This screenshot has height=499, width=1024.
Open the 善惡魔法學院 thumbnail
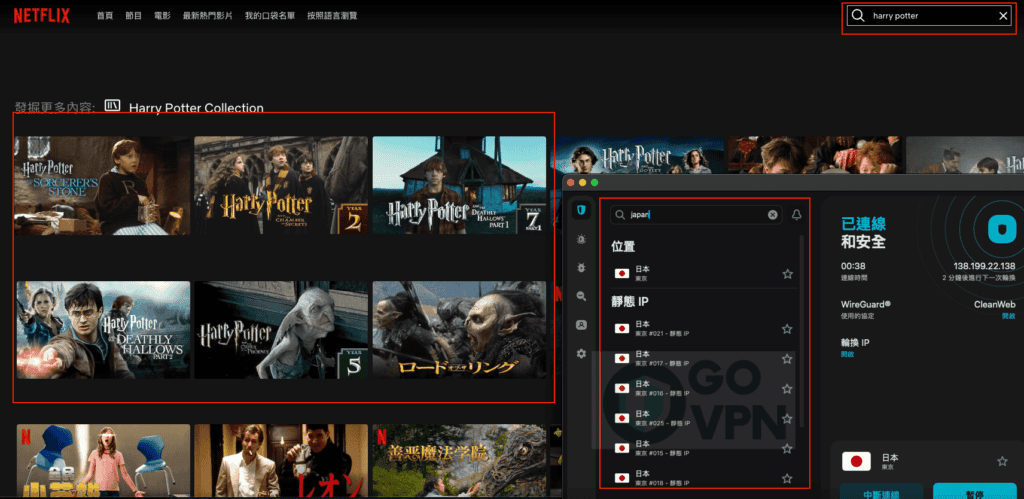point(459,461)
